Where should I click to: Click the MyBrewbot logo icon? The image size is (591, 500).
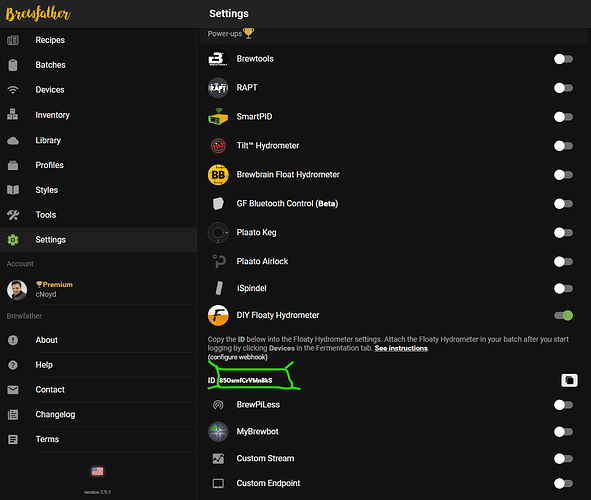218,431
